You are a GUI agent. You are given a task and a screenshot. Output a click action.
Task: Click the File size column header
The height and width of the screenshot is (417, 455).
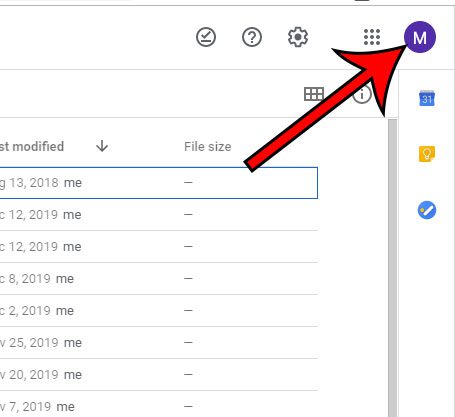click(208, 147)
